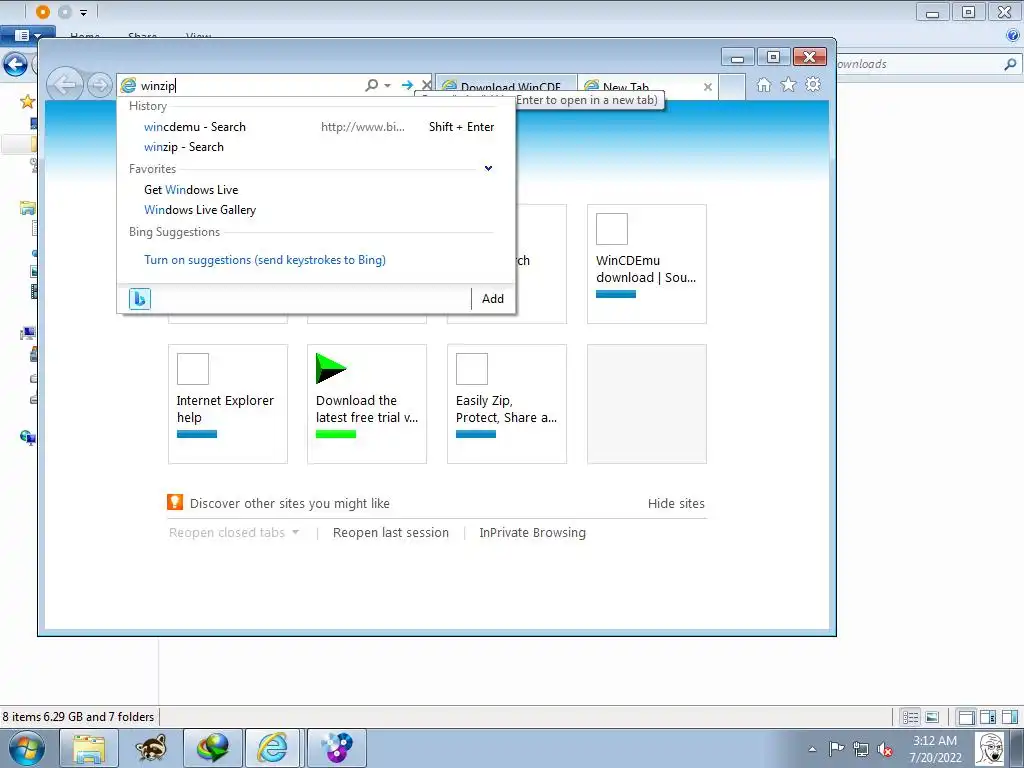Click the 'Hide sites' link

676,504
